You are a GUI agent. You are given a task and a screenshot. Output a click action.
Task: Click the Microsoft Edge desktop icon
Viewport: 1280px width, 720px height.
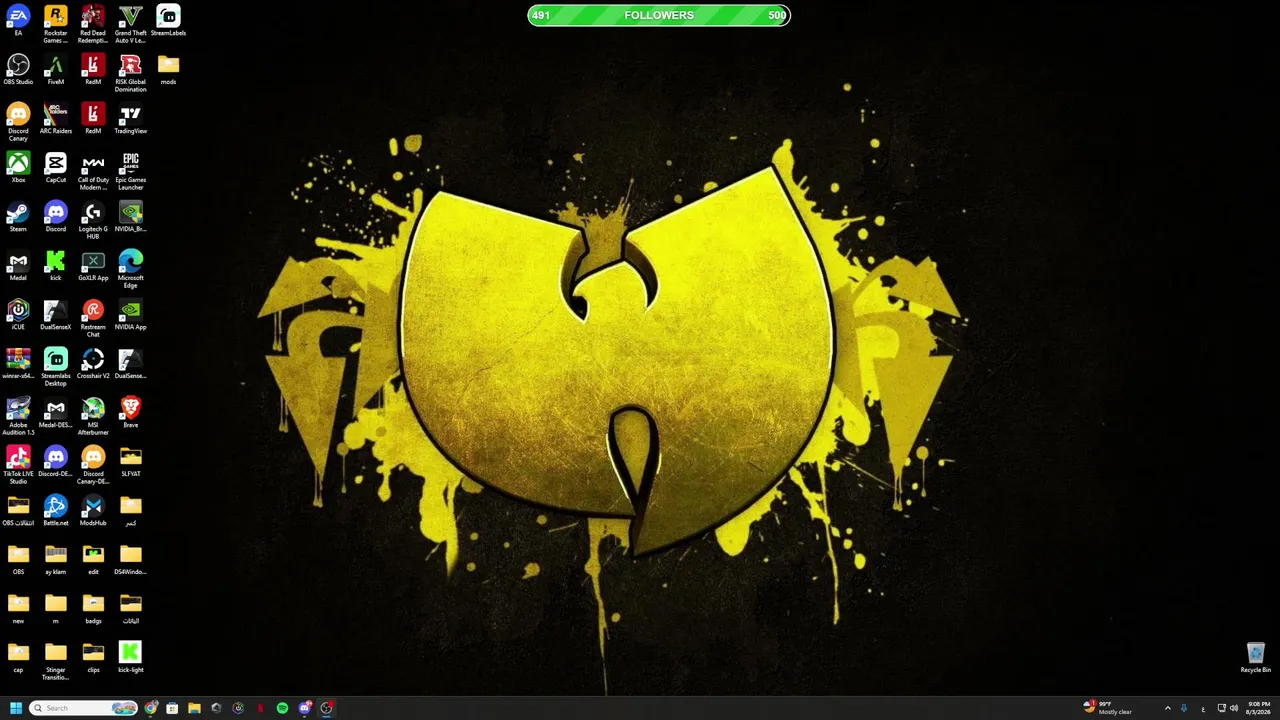[x=130, y=269]
